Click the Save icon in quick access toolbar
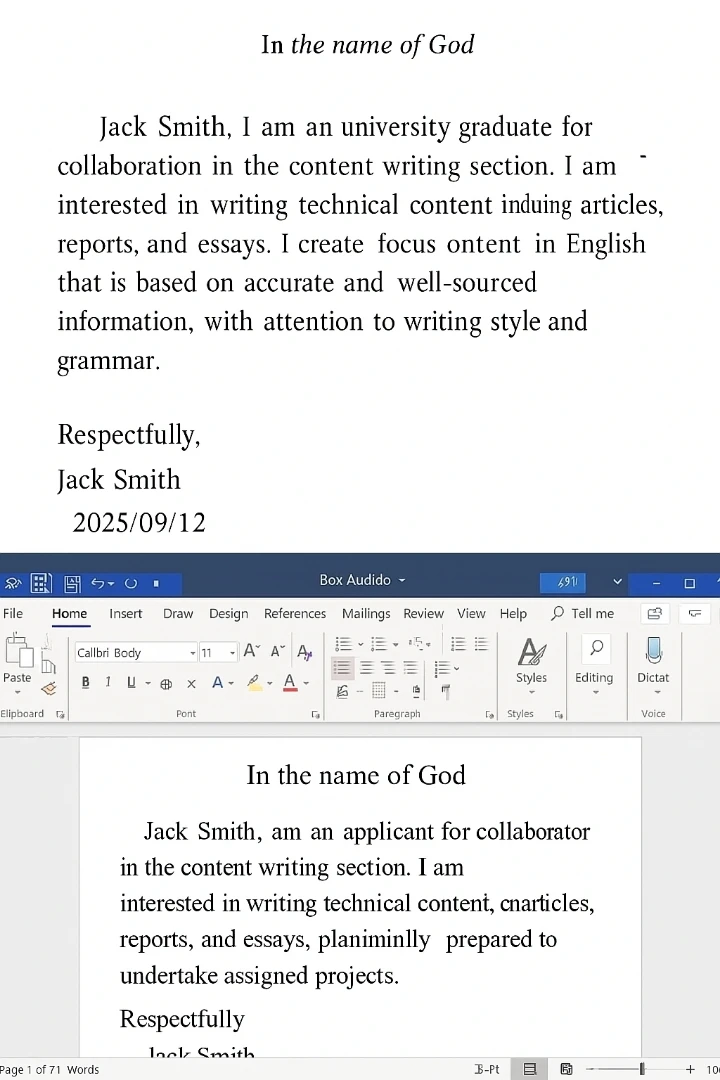Viewport: 720px width, 1080px height. click(71, 583)
